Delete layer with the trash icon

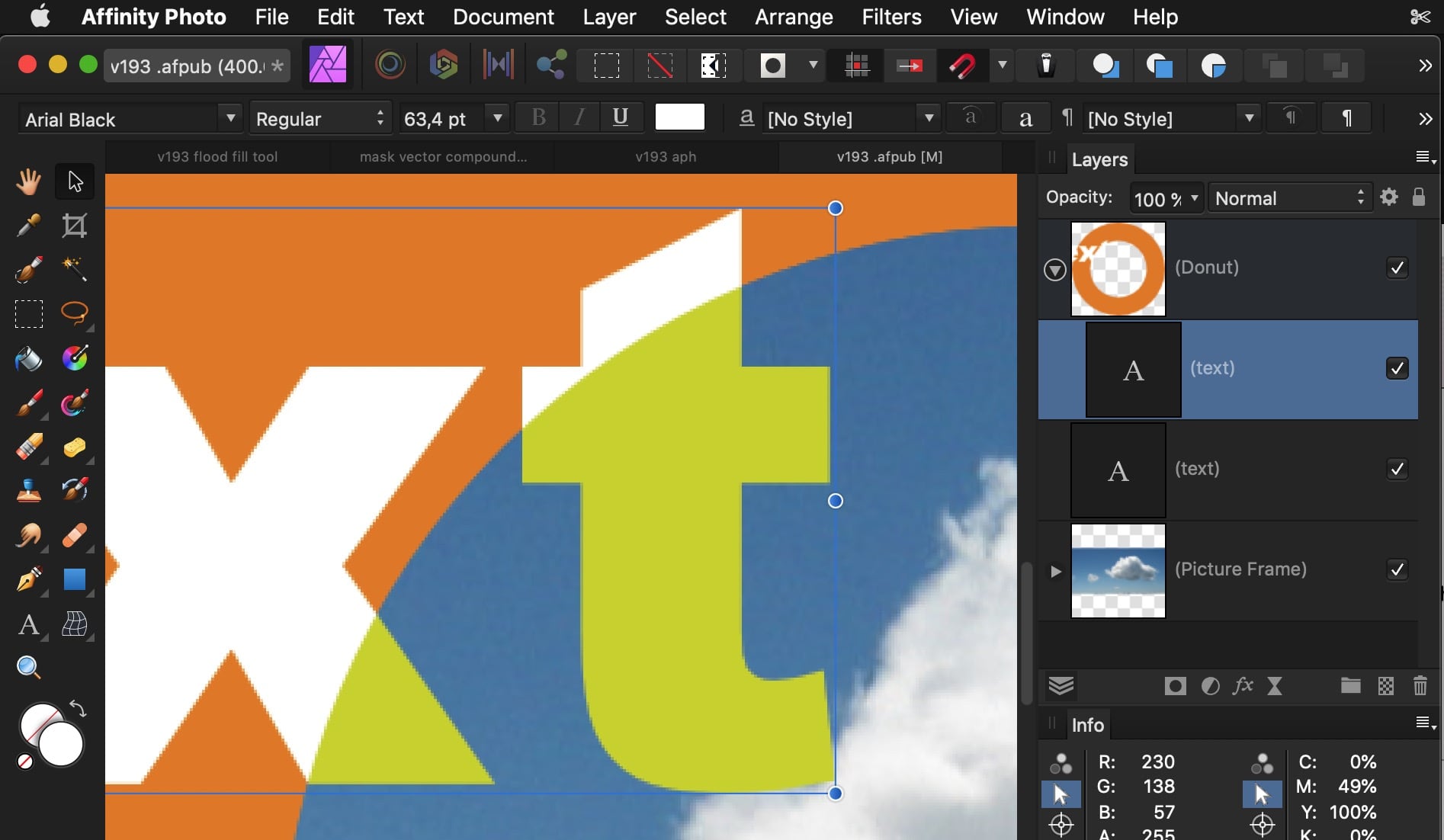(1420, 686)
